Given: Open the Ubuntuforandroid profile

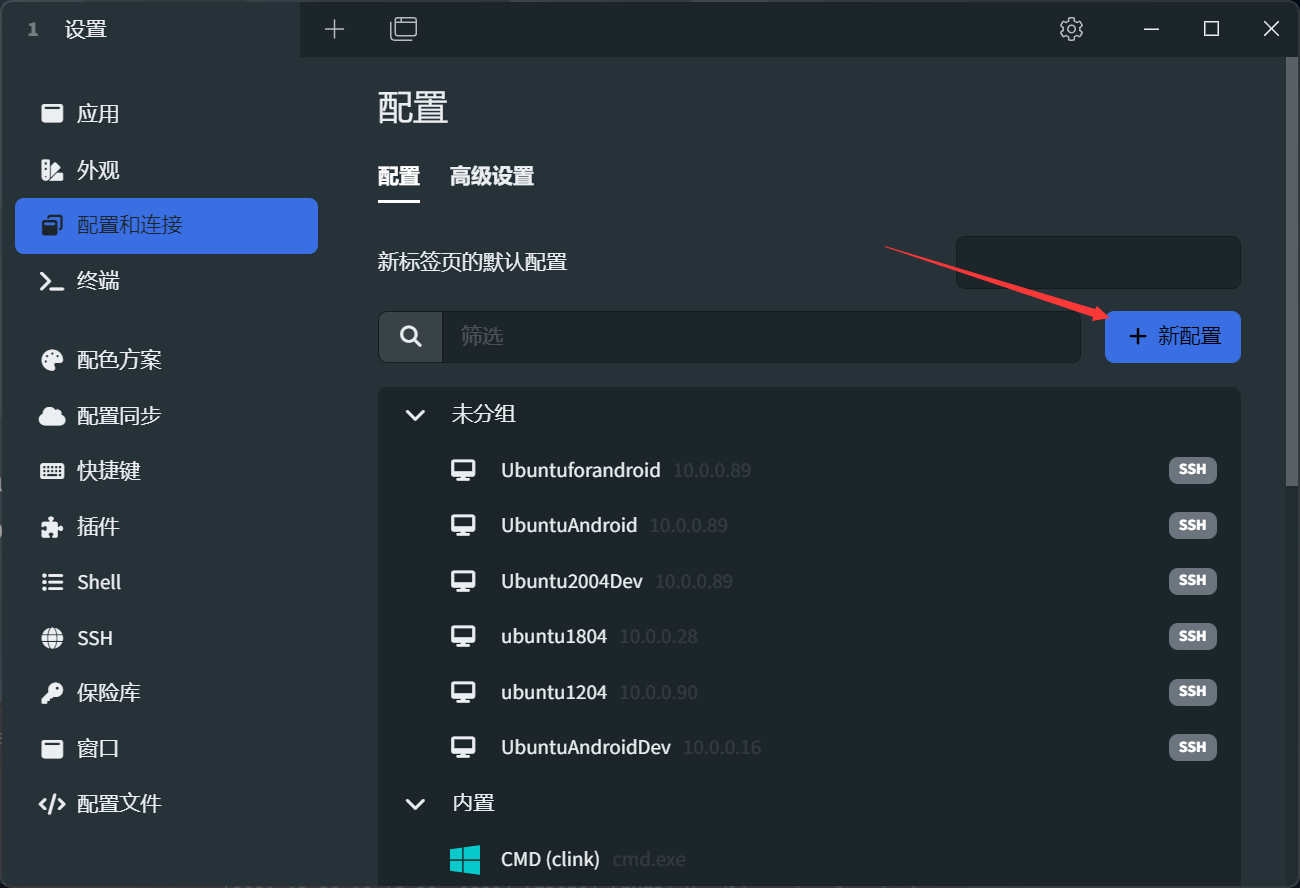Looking at the screenshot, I should (809, 470).
